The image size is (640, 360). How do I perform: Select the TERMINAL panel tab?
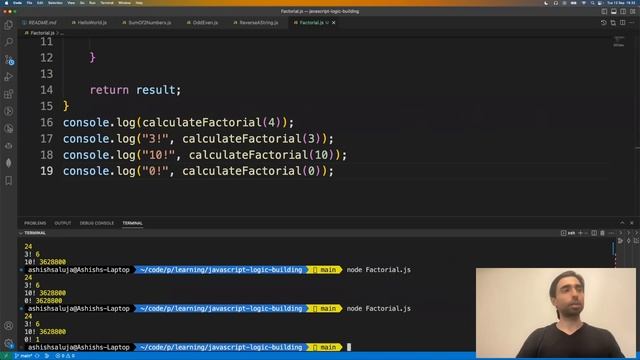point(133,223)
